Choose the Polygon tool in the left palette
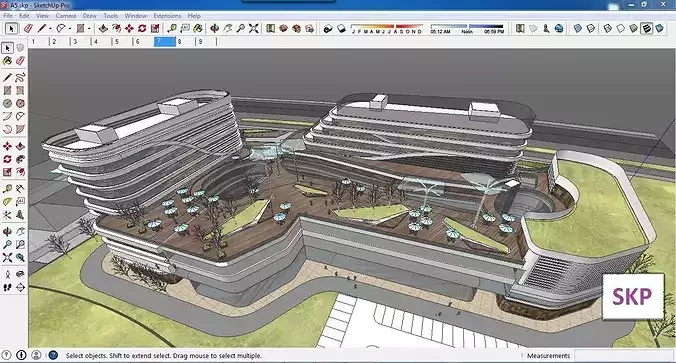Image resolution: width=676 pixels, height=363 pixels. pos(20,103)
